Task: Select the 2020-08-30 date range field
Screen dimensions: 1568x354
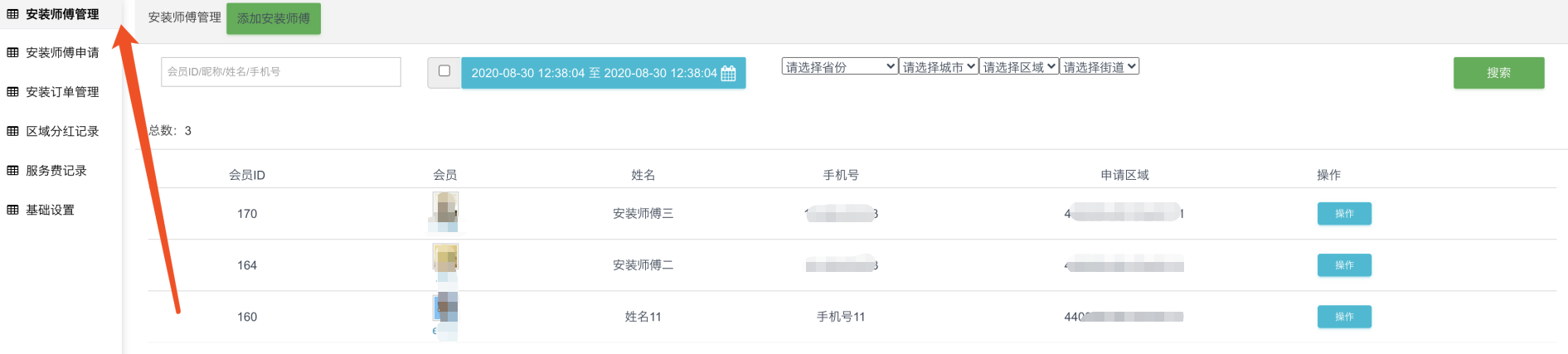Action: pyautogui.click(x=594, y=73)
